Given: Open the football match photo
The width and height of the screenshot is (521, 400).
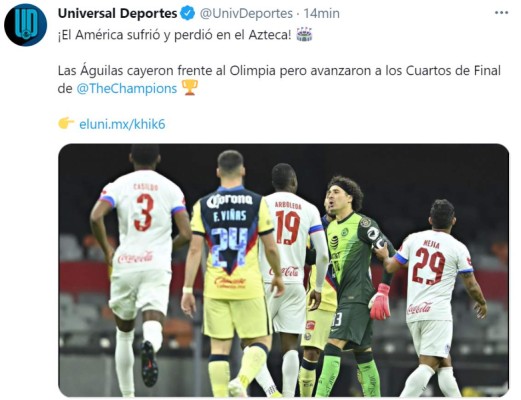Looking at the screenshot, I should pyautogui.click(x=283, y=270).
